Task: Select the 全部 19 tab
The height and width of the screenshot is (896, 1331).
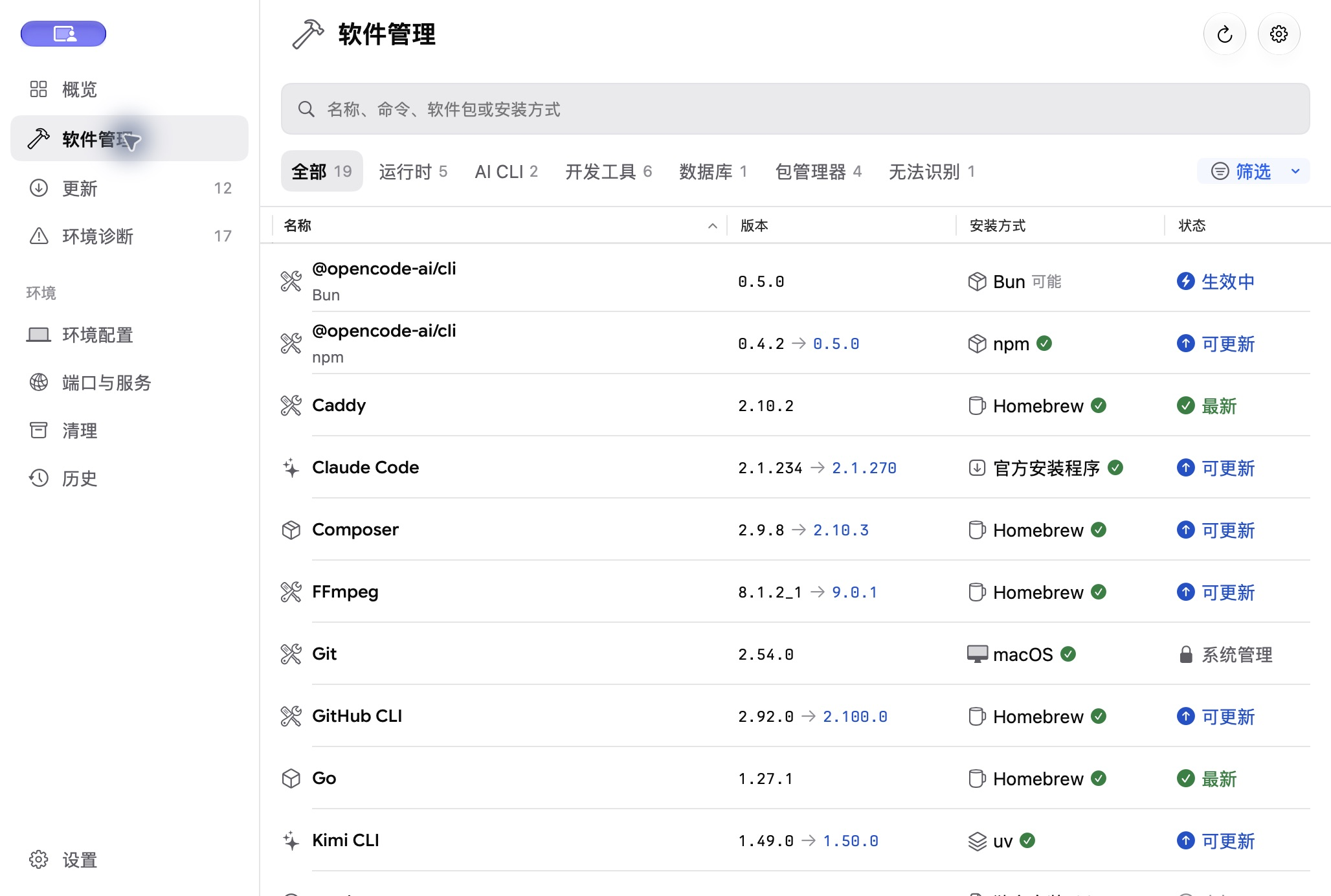Action: pyautogui.click(x=322, y=171)
